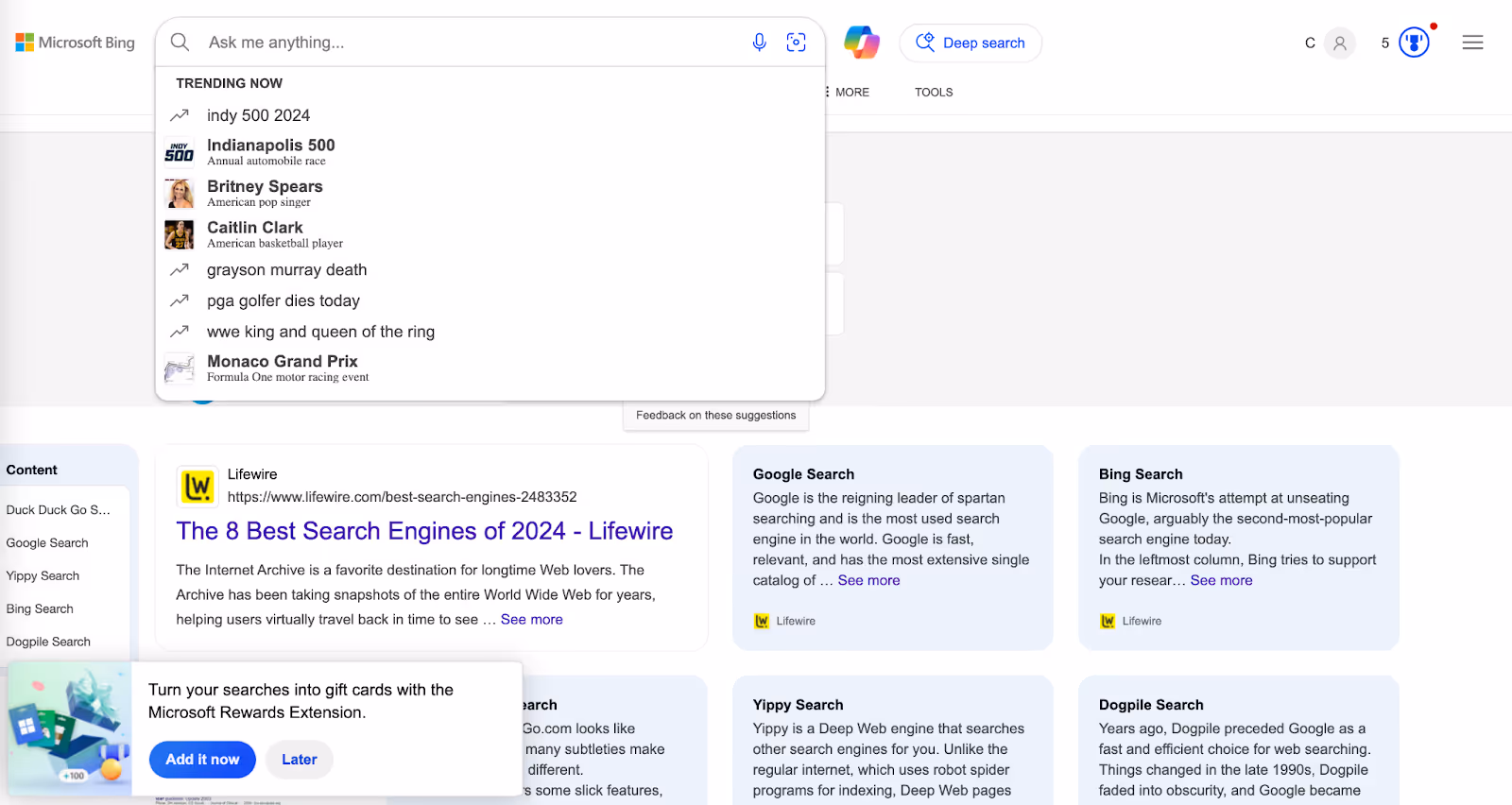Click Add it now button

pyautogui.click(x=202, y=760)
